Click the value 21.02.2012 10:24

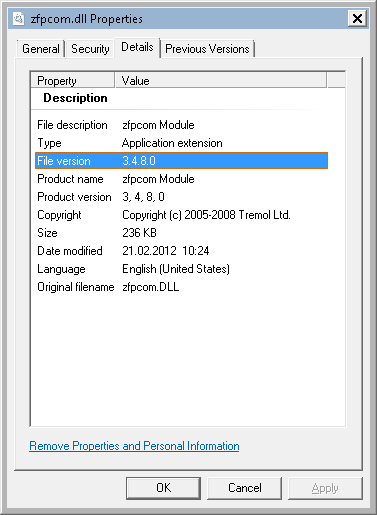[166, 251]
